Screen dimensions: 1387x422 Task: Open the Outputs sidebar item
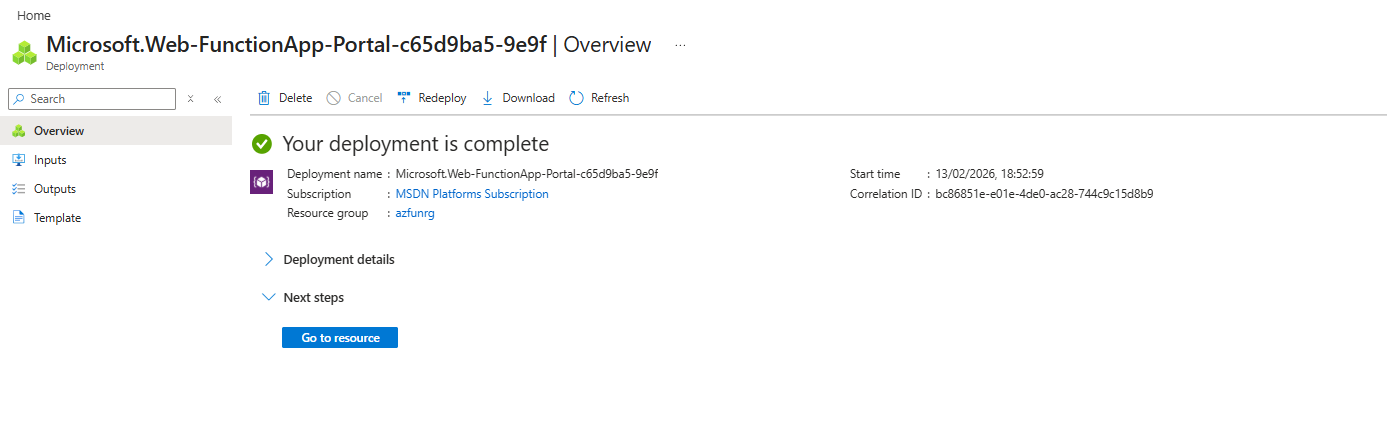[55, 189]
